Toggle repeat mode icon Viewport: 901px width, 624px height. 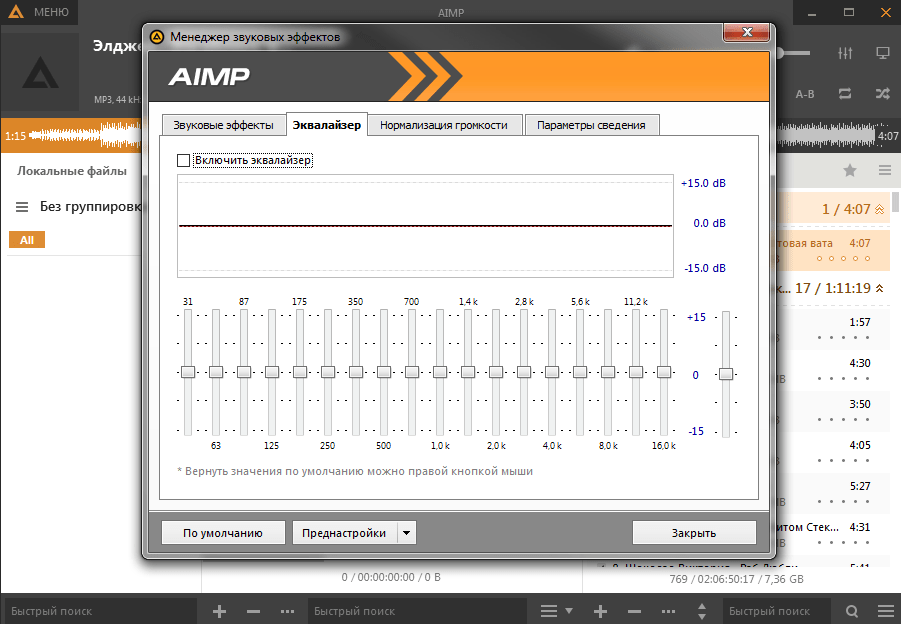click(845, 94)
